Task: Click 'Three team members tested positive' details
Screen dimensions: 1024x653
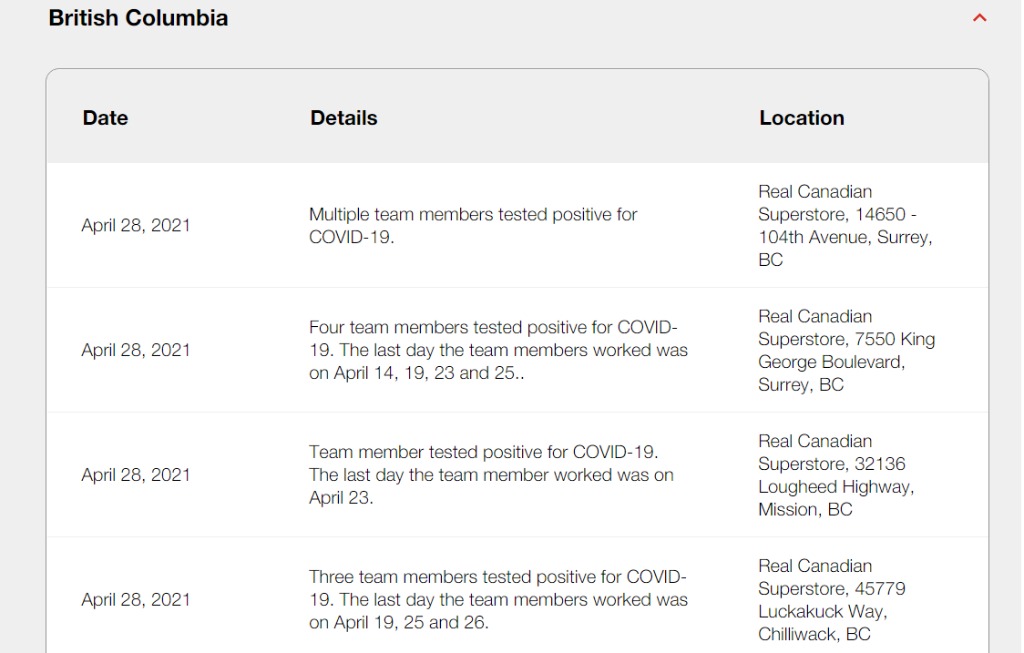Action: click(x=498, y=599)
